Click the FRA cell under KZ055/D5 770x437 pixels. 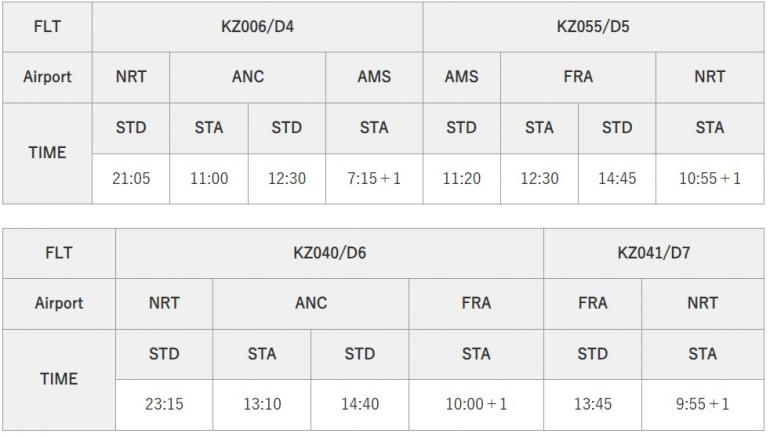(x=578, y=78)
